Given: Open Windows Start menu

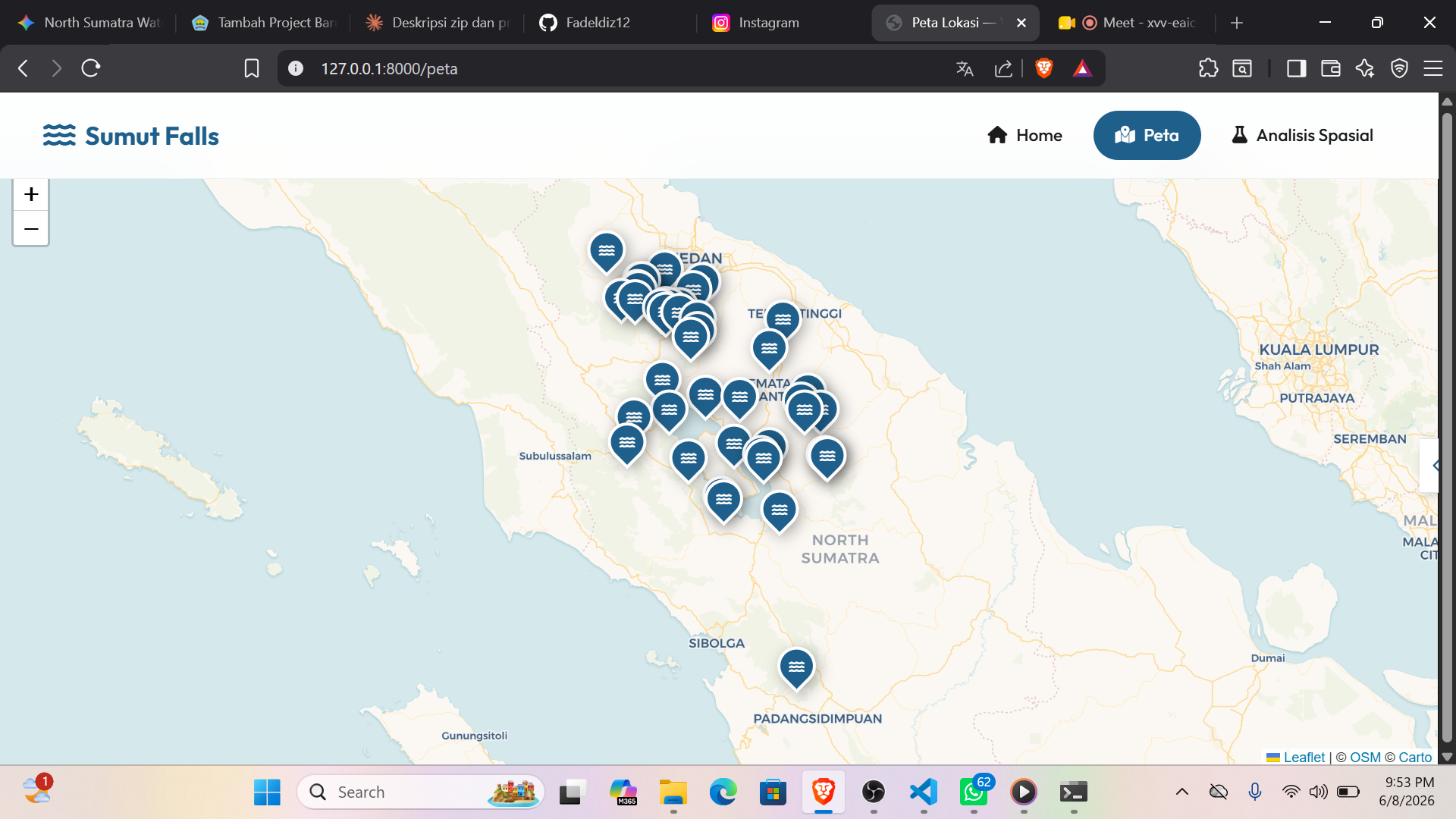Looking at the screenshot, I should point(267,792).
